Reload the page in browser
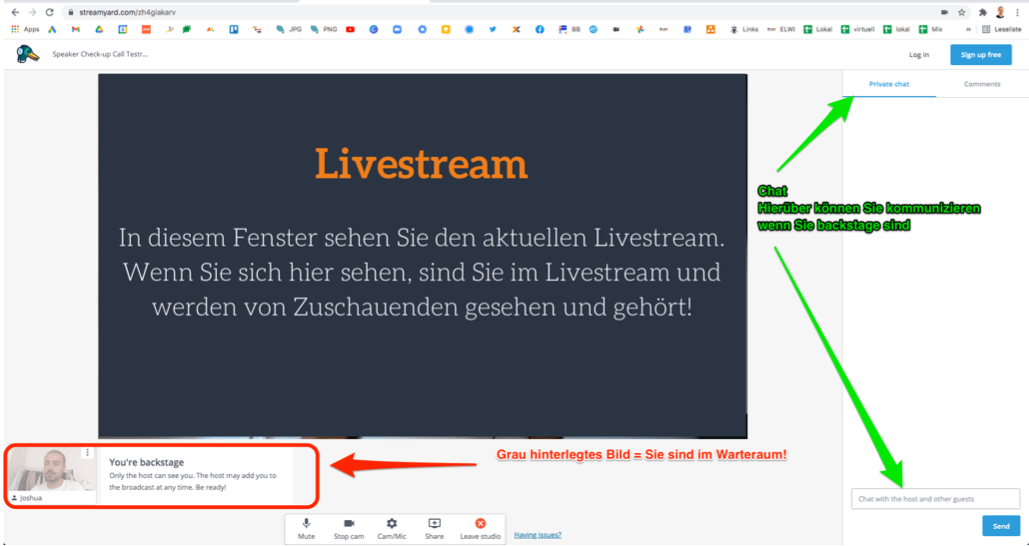 tap(49, 12)
